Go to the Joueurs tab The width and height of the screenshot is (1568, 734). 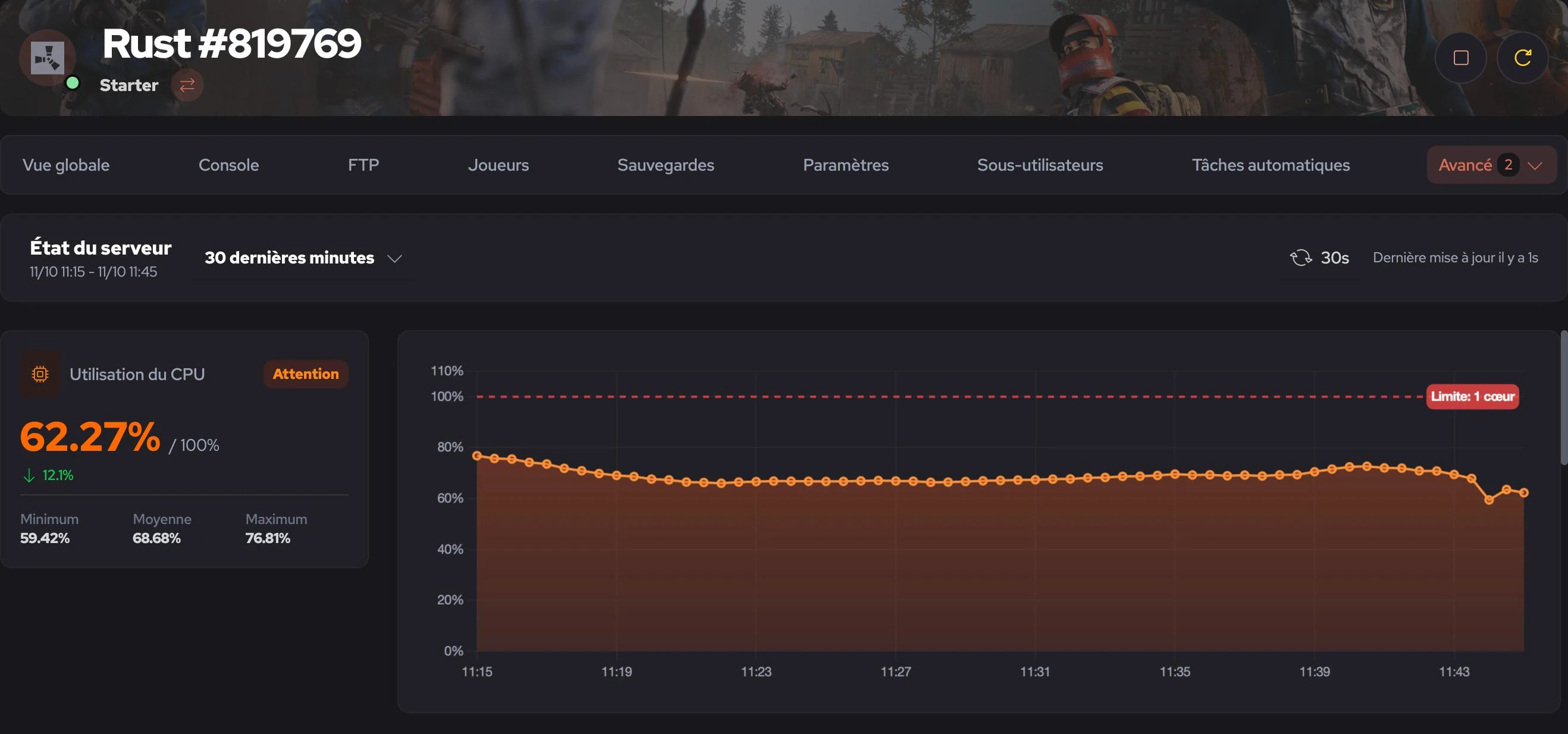tap(498, 165)
